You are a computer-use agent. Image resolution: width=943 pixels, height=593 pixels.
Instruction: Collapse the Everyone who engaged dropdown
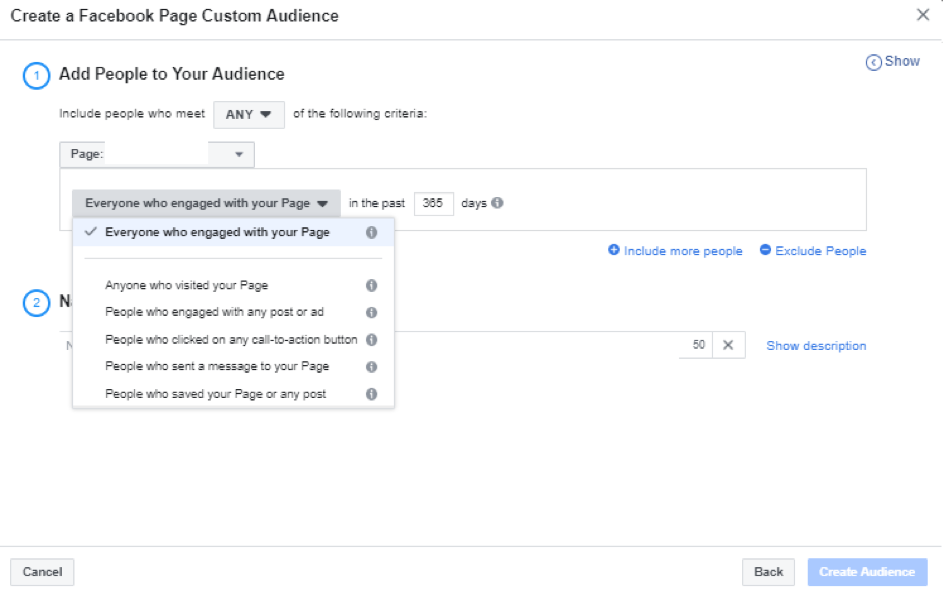[206, 203]
